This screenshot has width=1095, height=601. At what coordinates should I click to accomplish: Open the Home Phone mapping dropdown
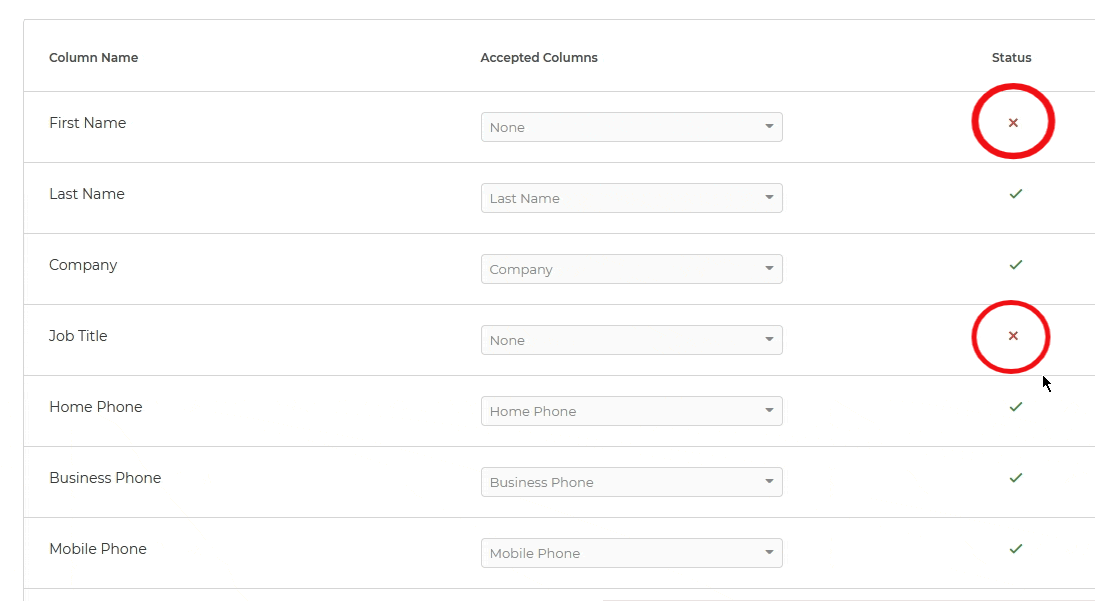point(631,411)
